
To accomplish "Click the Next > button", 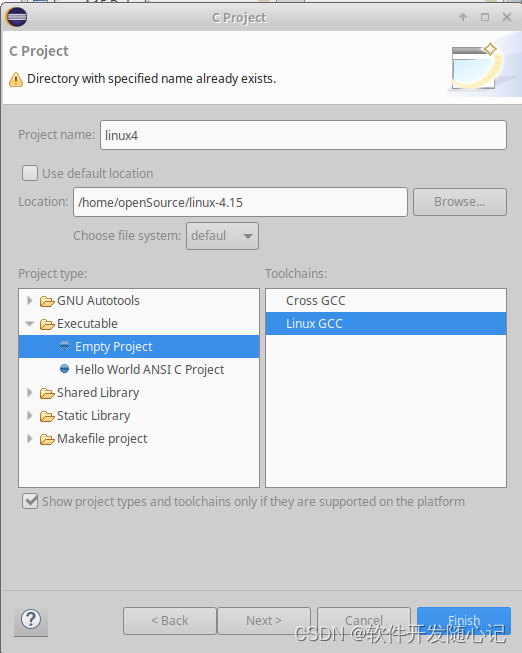I will click(x=264, y=621).
